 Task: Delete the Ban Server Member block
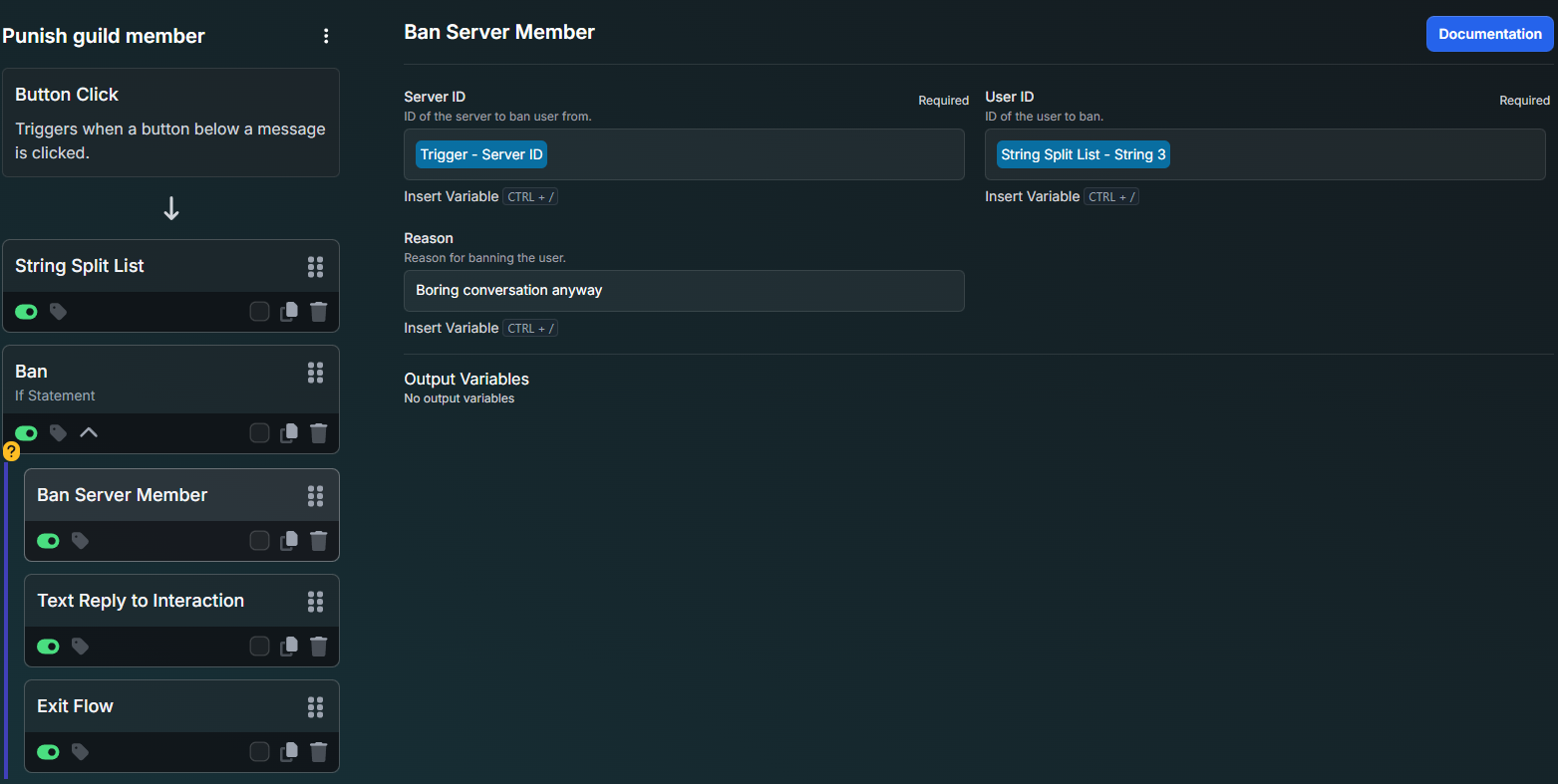(x=319, y=541)
